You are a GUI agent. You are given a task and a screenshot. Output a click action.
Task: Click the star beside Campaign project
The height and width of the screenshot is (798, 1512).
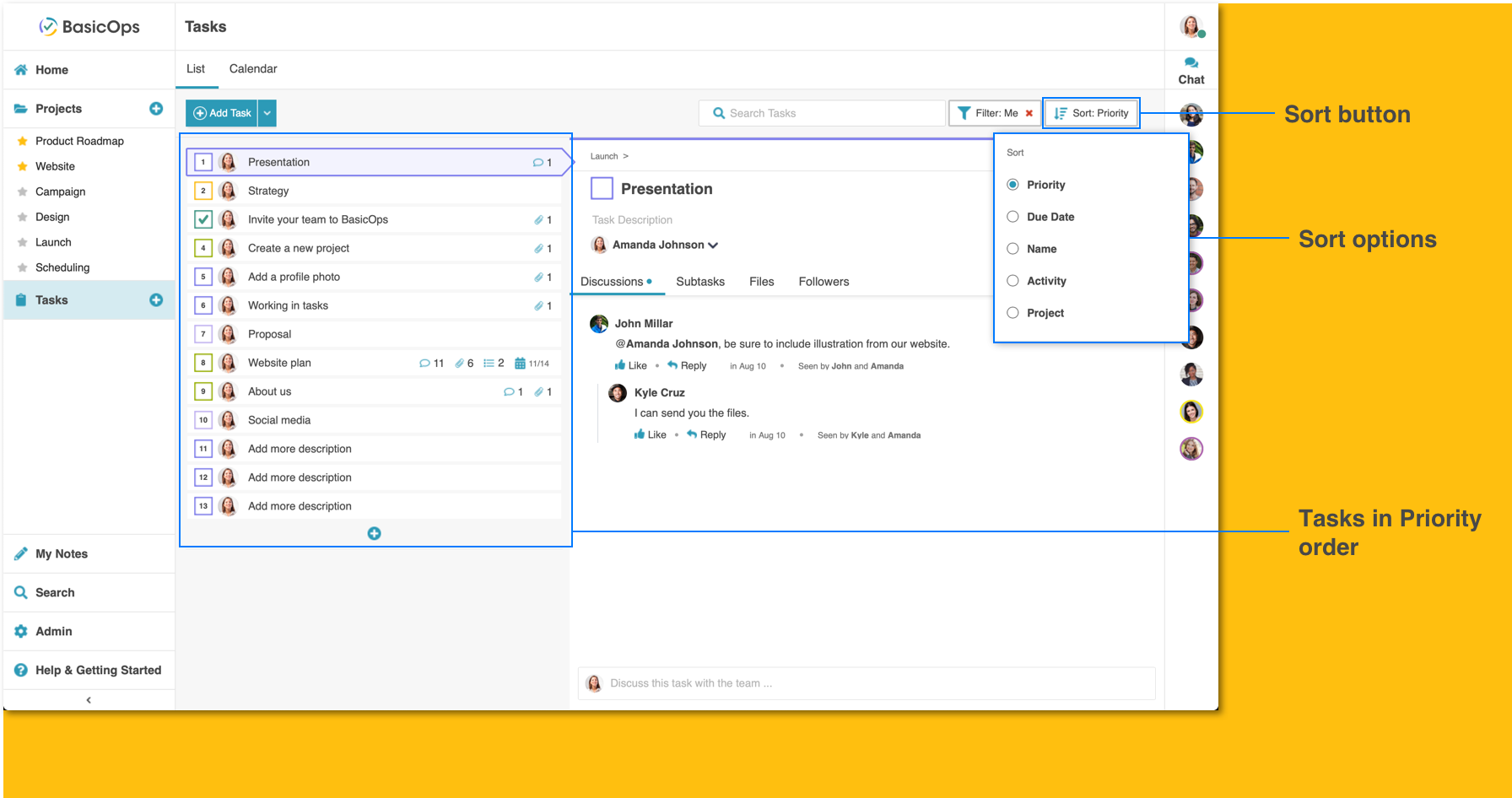(23, 191)
